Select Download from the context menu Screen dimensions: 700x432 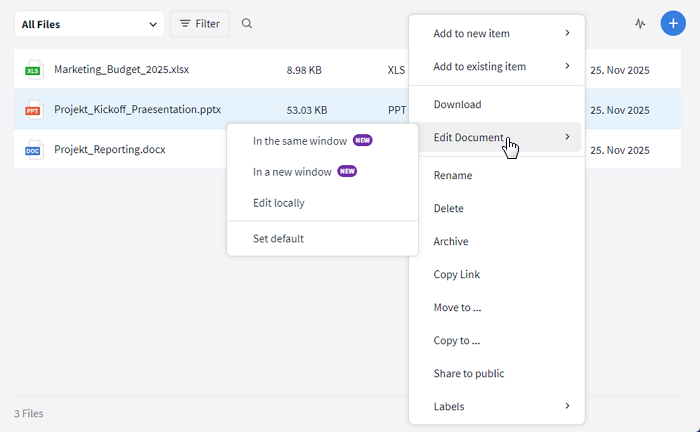(x=457, y=105)
